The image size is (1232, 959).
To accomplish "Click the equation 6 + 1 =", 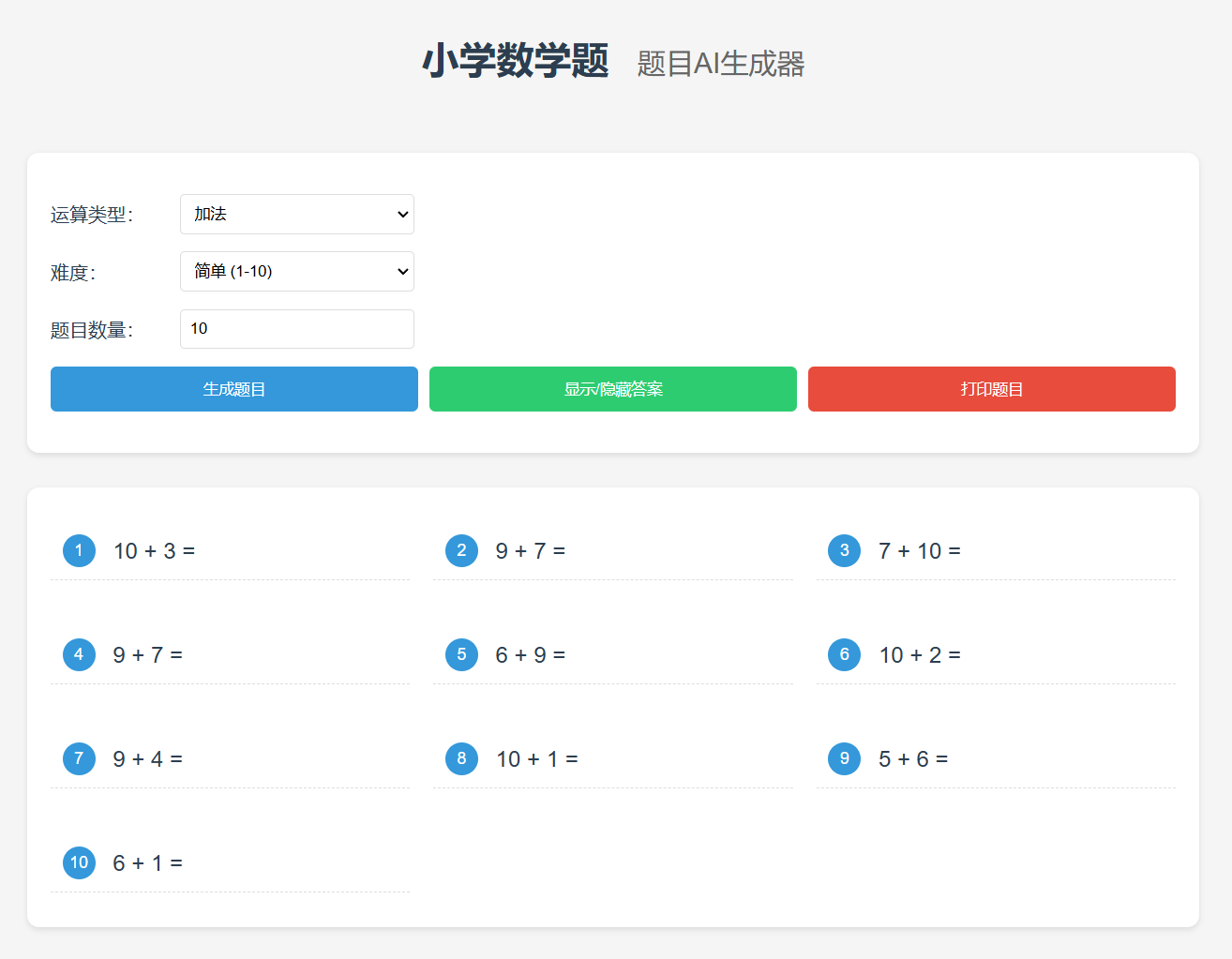I will click(148, 862).
